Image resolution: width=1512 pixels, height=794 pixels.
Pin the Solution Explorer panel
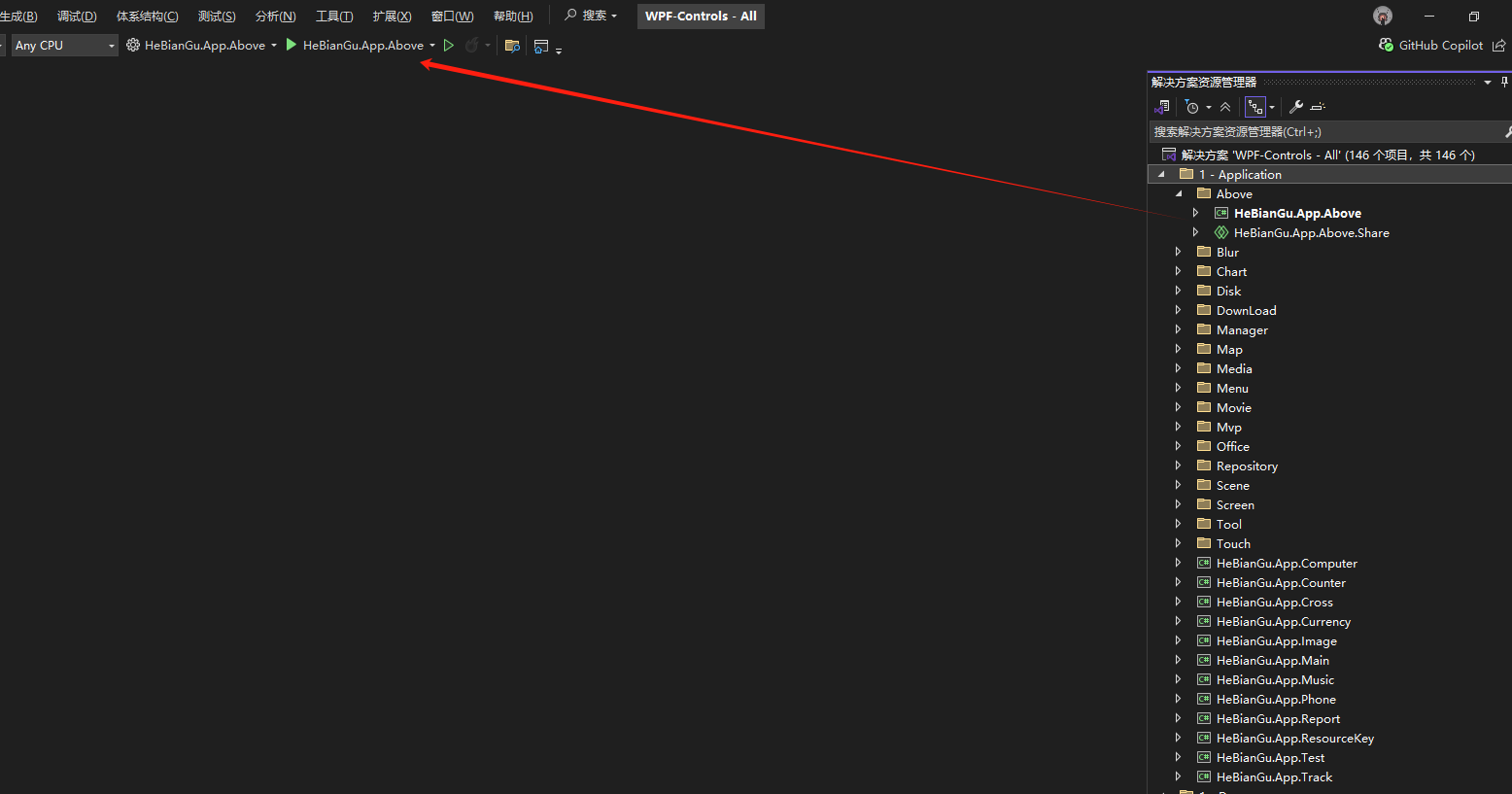click(x=1504, y=82)
